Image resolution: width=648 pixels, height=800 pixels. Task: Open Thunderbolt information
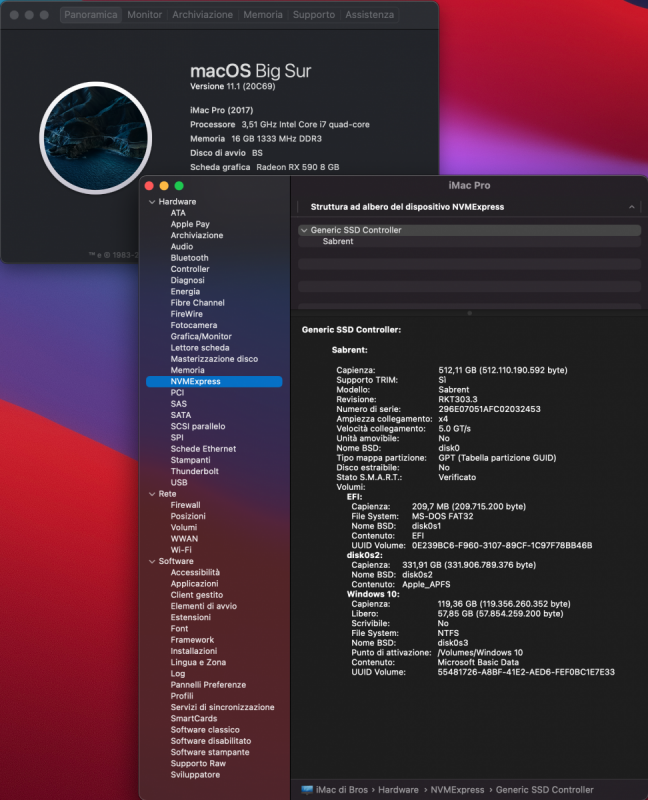[x=194, y=471]
